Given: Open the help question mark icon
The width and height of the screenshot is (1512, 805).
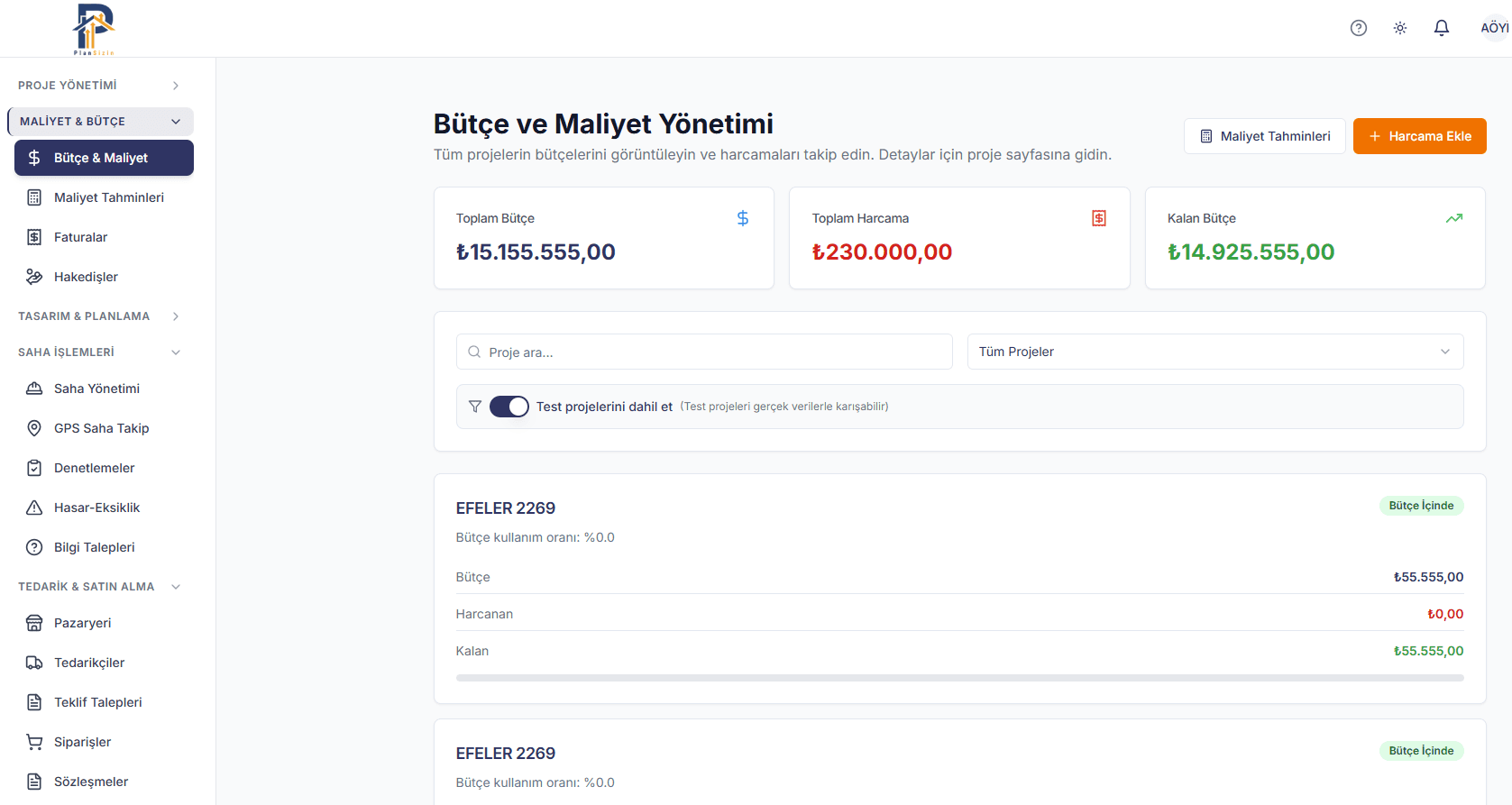Looking at the screenshot, I should pos(1359,28).
